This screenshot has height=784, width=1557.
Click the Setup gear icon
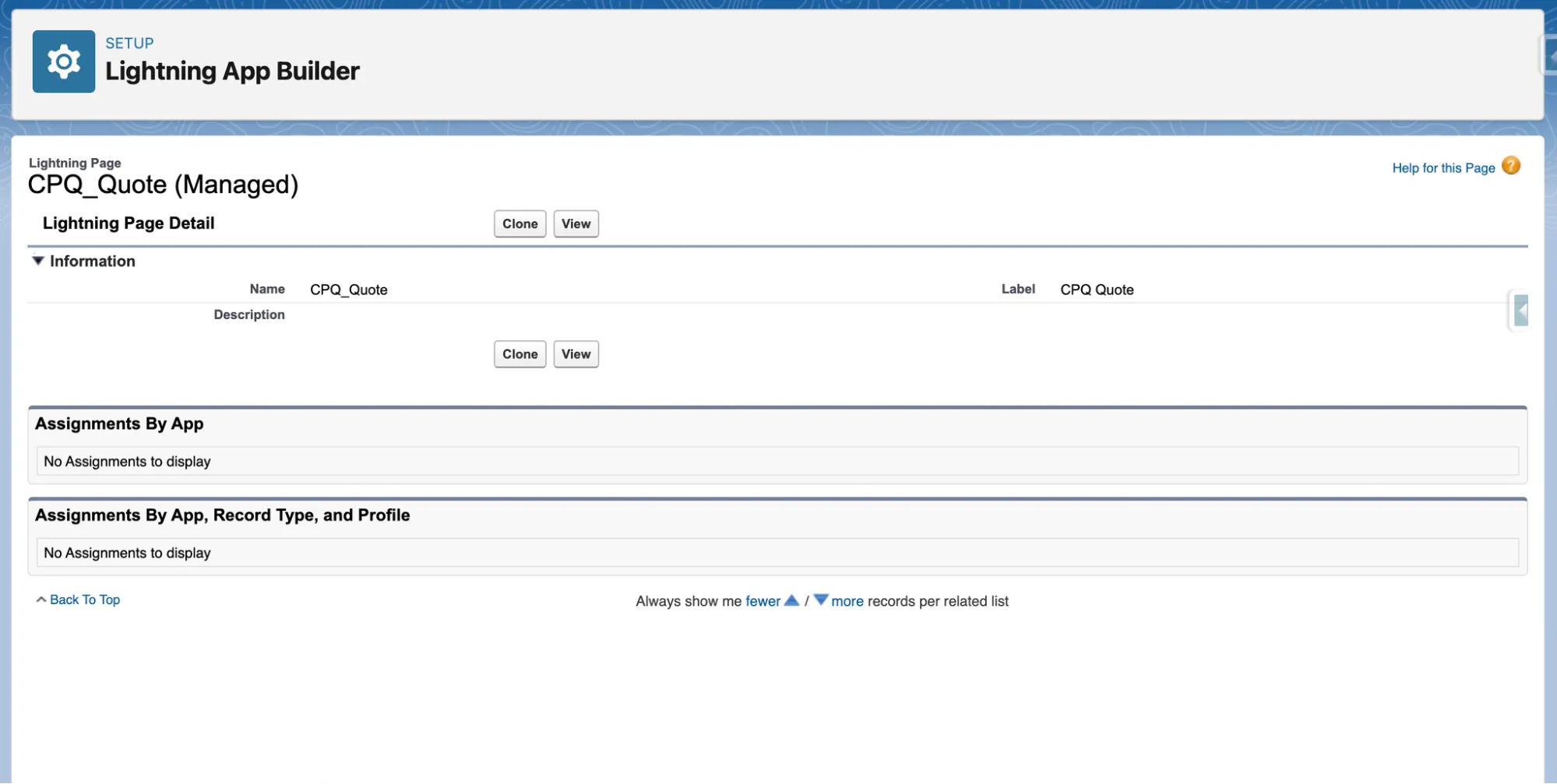tap(63, 61)
